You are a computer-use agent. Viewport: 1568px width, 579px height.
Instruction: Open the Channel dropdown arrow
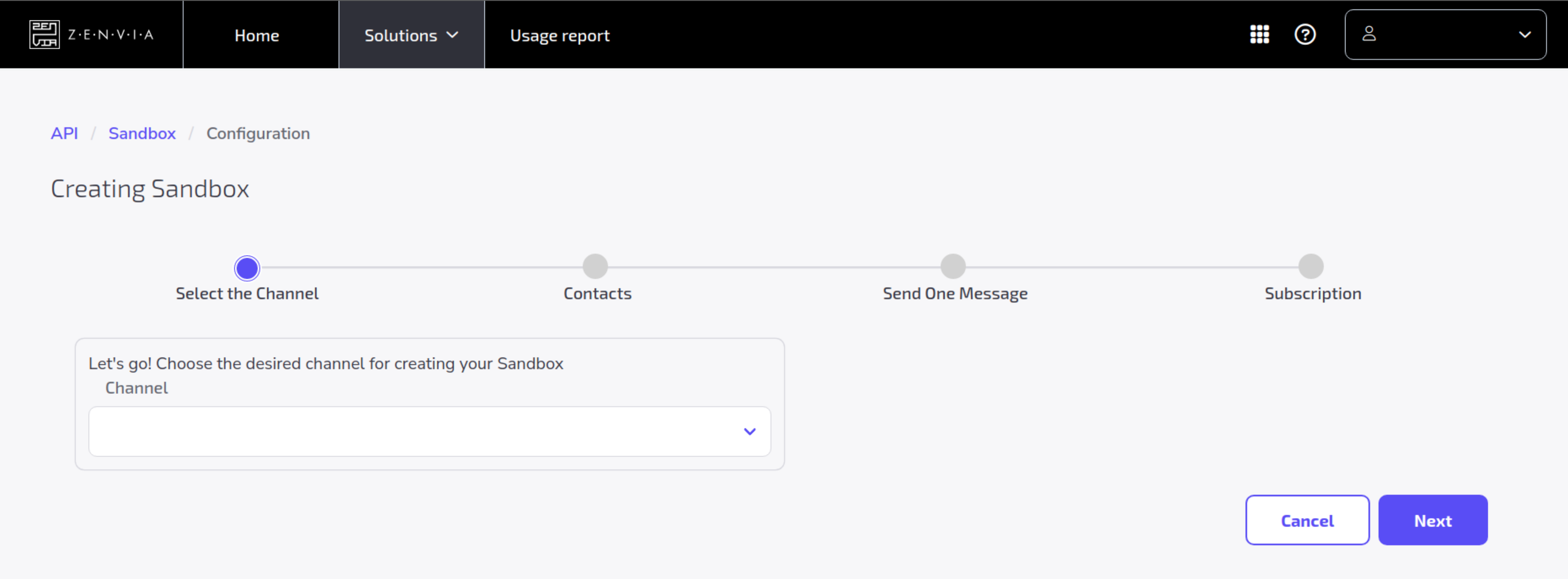(749, 432)
